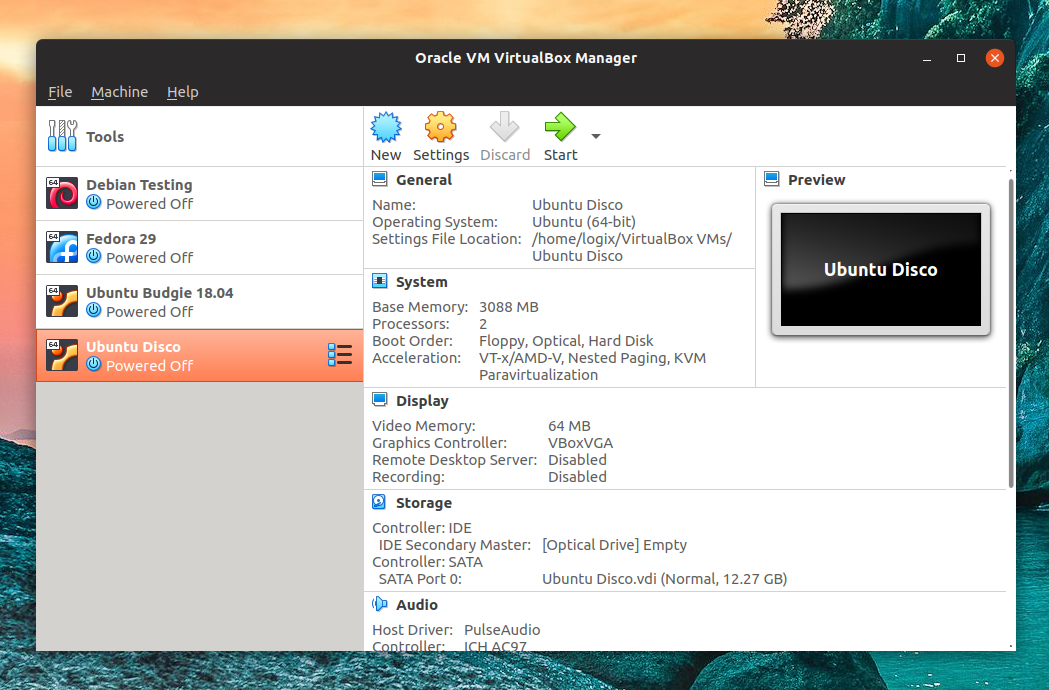The width and height of the screenshot is (1049, 690).
Task: Open the Ubuntu Disco machine menu icon
Action: pos(340,355)
